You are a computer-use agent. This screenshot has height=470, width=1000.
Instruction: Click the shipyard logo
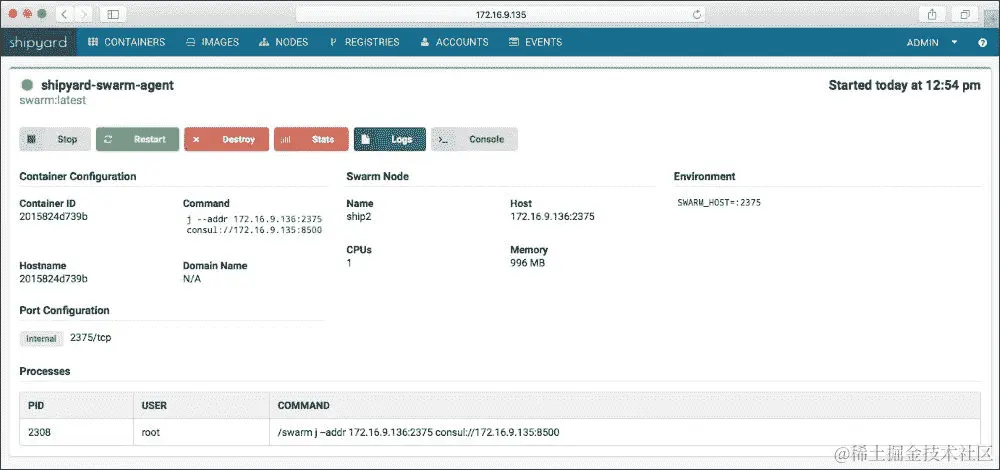point(38,42)
